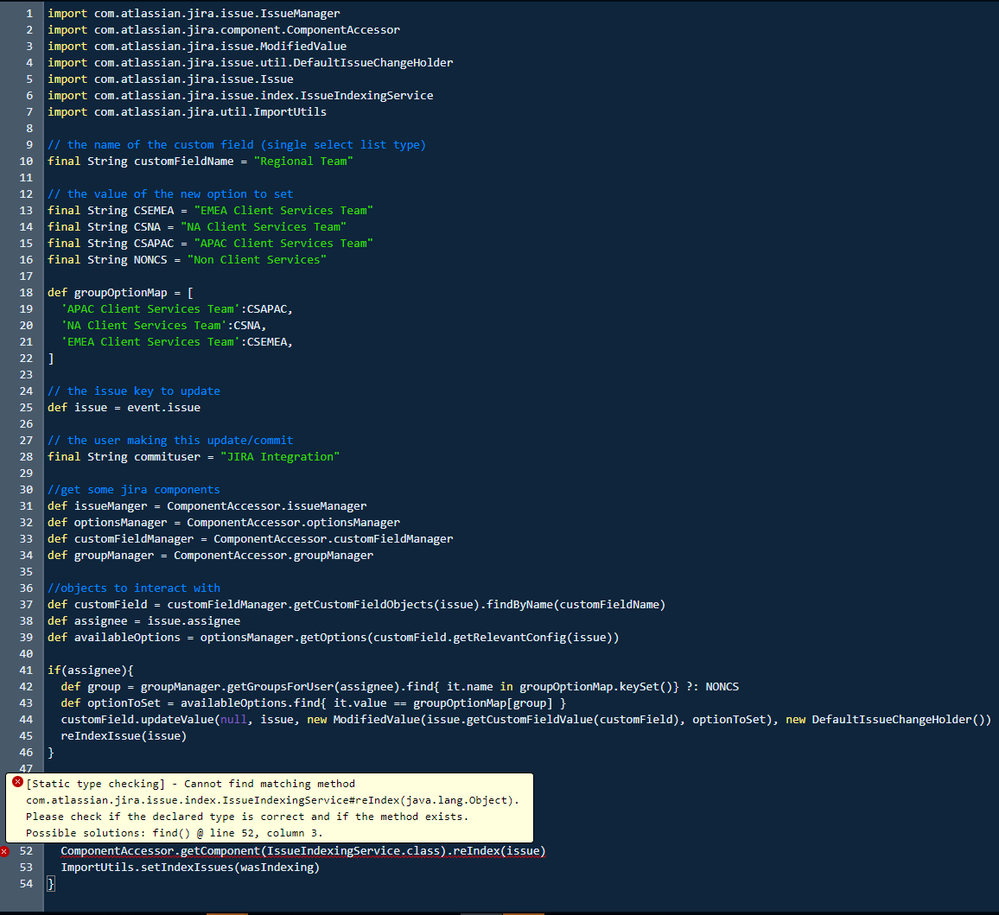Click reIndexIssue(issue) on line 45
Image resolution: width=999 pixels, height=915 pixels.
tap(124, 737)
